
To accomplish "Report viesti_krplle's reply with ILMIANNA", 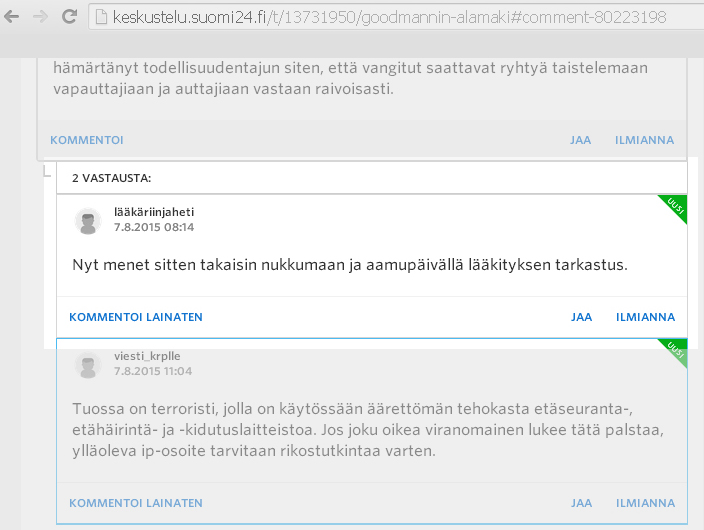I will point(645,503).
